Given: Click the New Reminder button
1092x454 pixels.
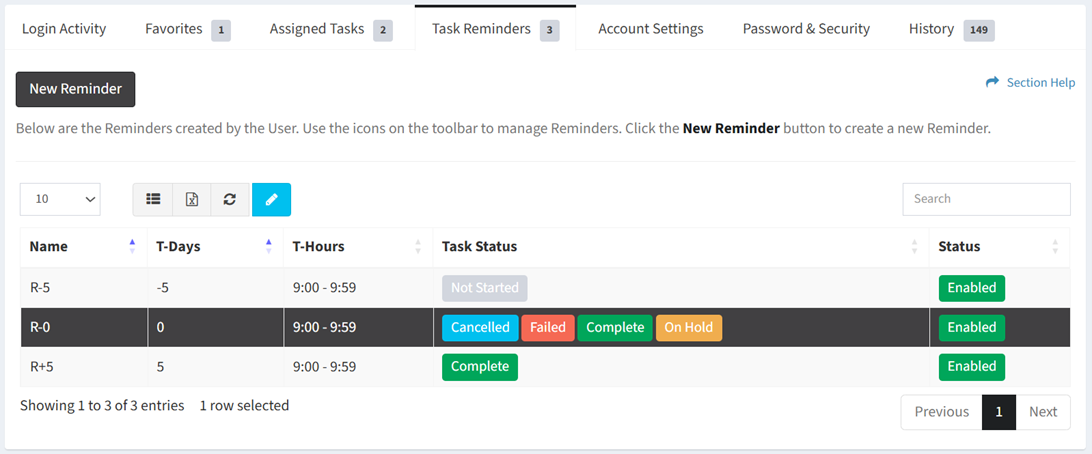Looking at the screenshot, I should (75, 89).
